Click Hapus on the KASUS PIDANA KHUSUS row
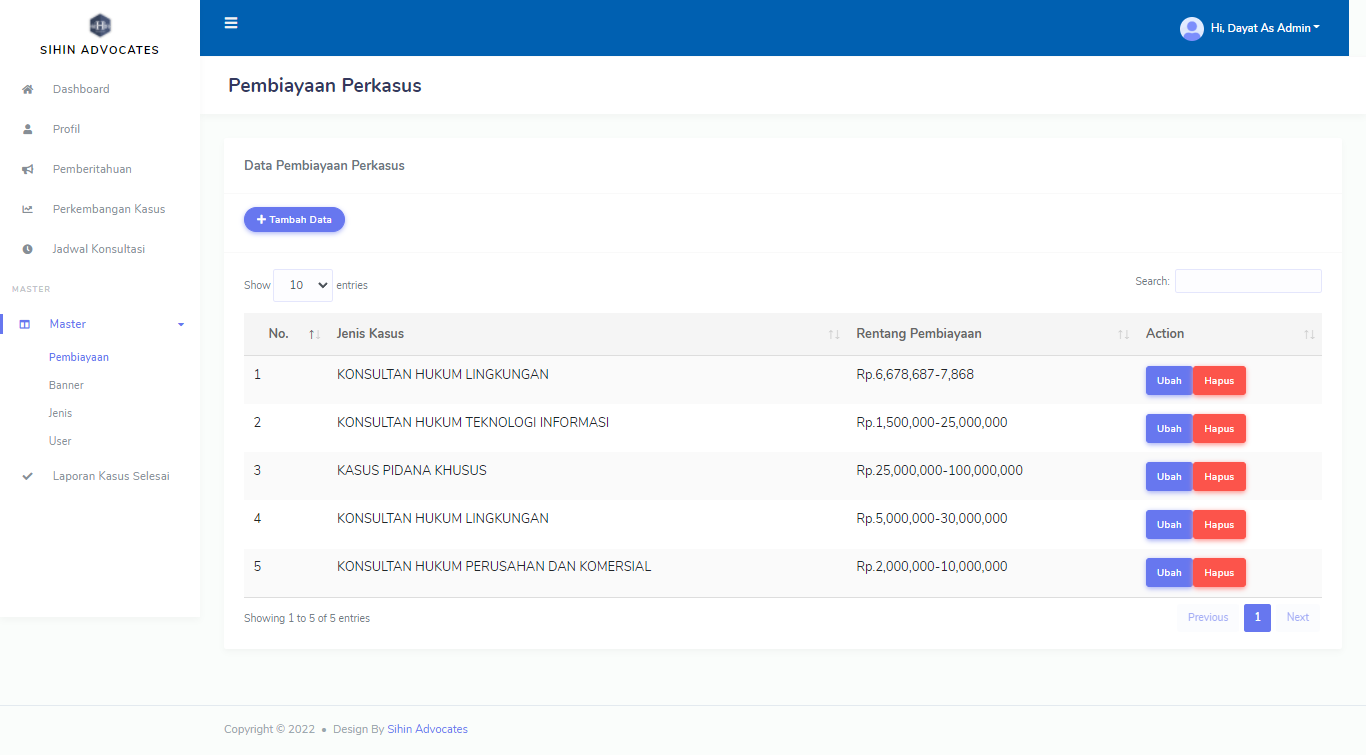Viewport: 1366px width, 755px height. point(1219,476)
